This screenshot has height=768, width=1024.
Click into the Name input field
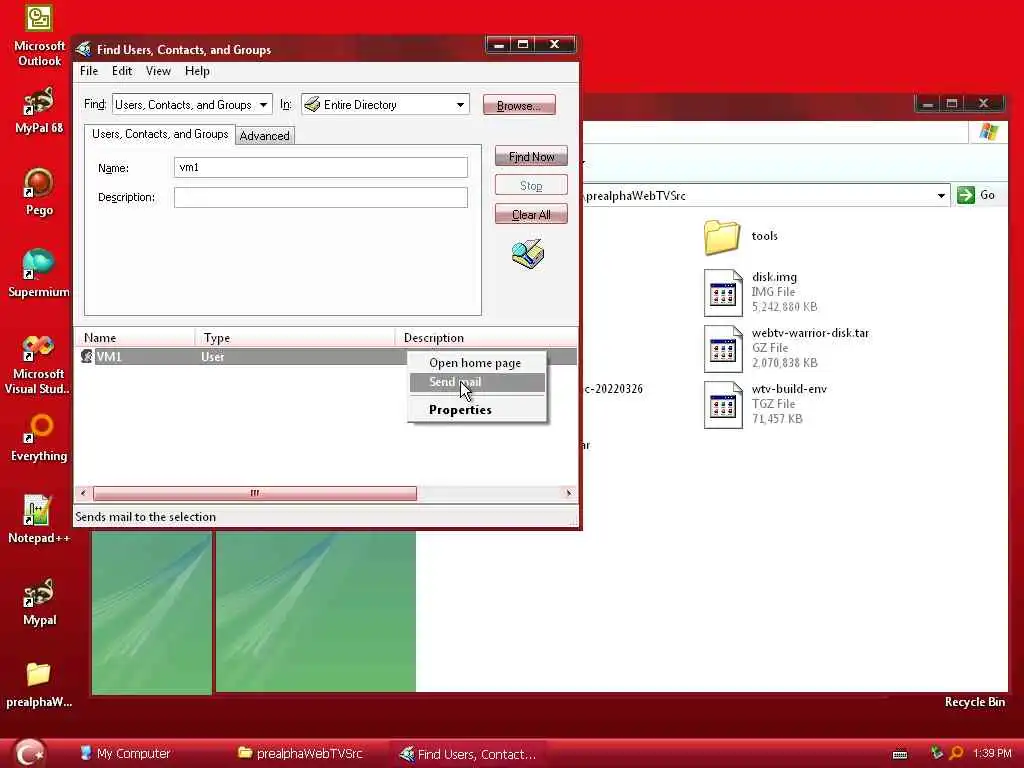coord(321,168)
